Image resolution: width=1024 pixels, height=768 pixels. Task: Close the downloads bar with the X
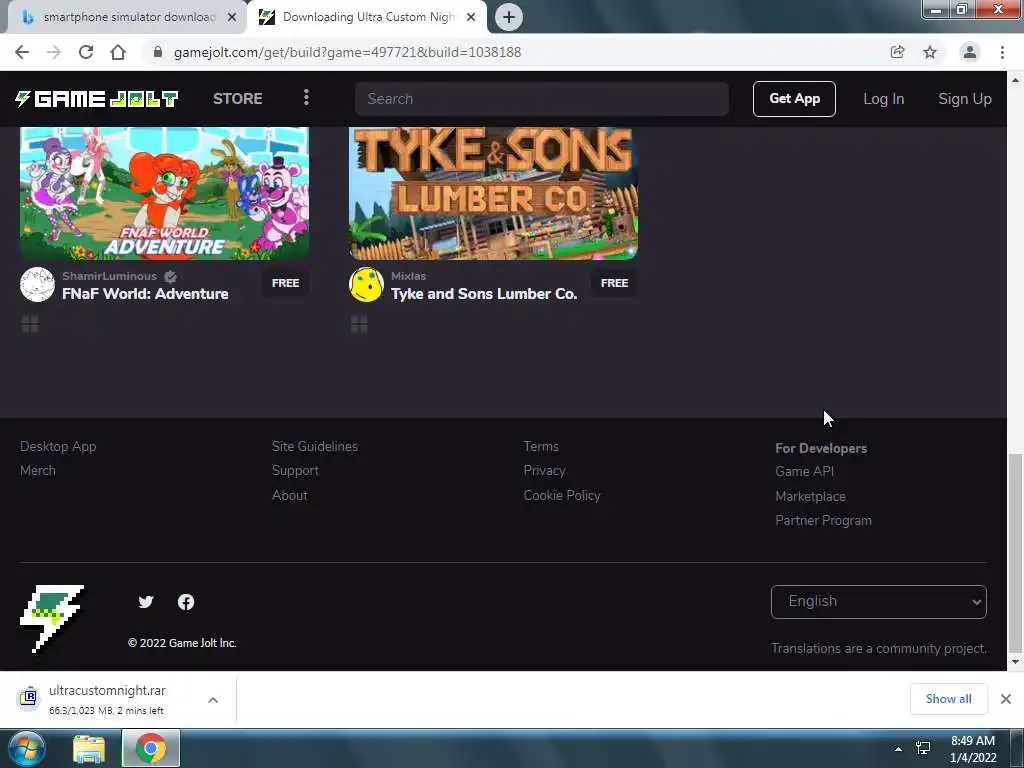point(1006,699)
